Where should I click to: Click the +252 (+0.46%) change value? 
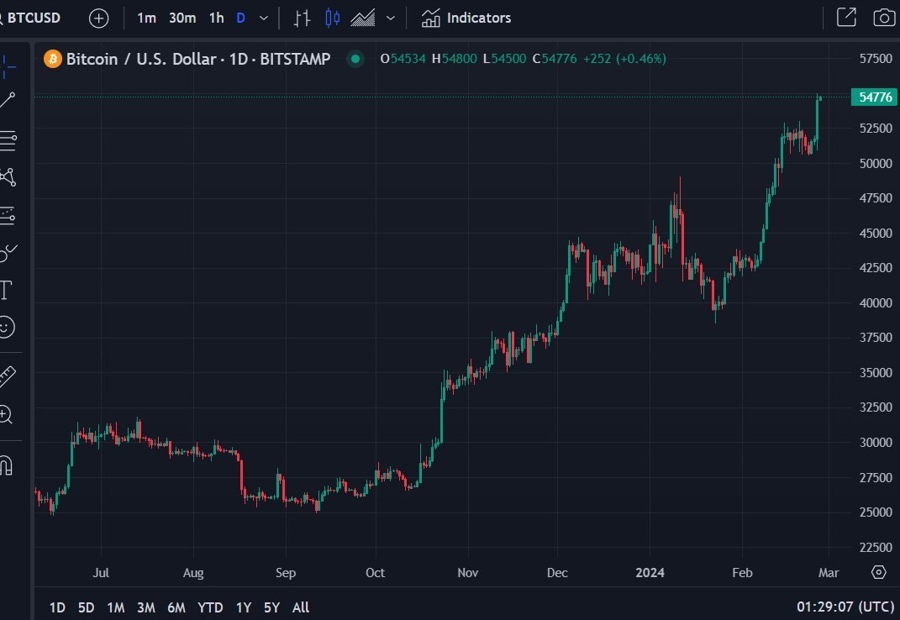(624, 59)
